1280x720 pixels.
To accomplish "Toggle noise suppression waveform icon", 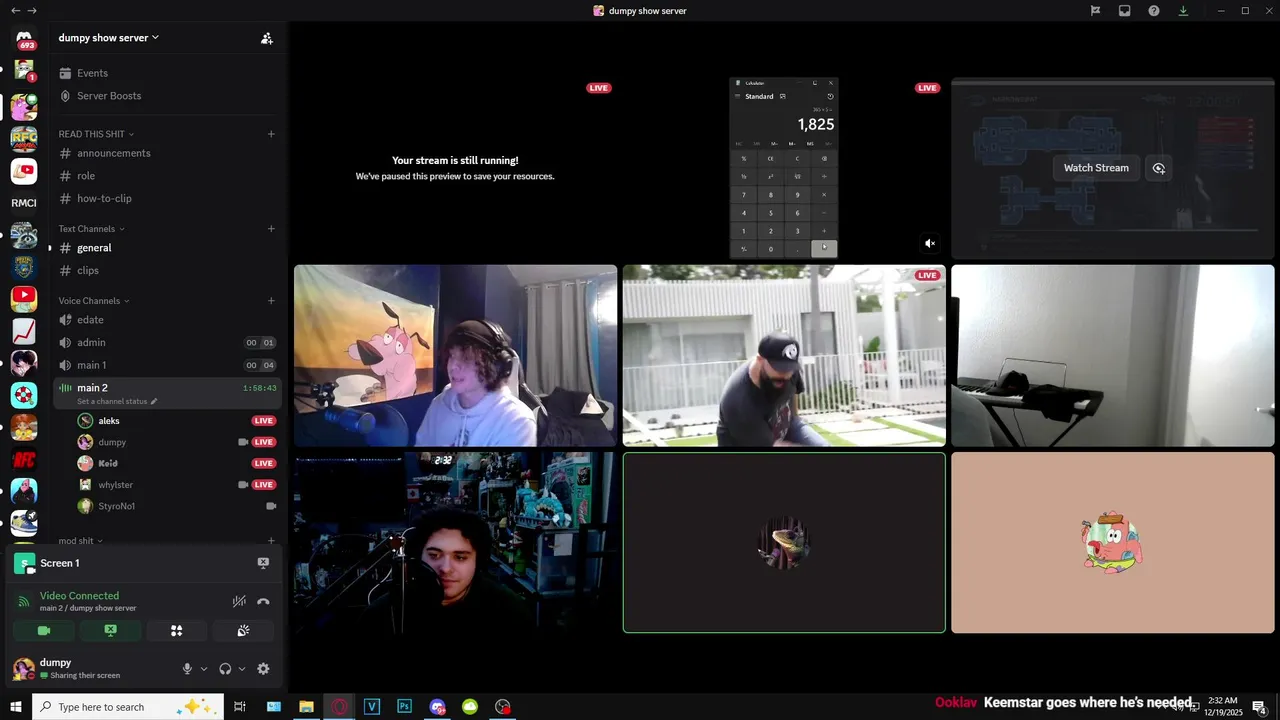I will 239,601.
